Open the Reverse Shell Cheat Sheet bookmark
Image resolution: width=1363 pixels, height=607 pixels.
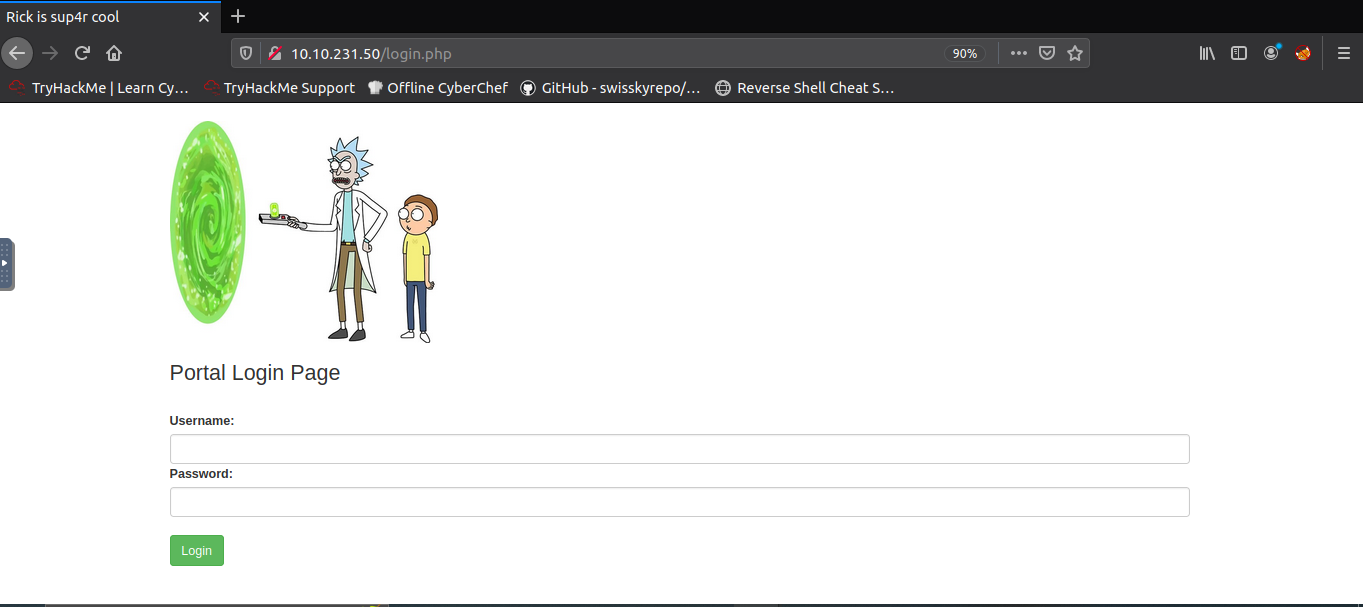click(x=804, y=88)
